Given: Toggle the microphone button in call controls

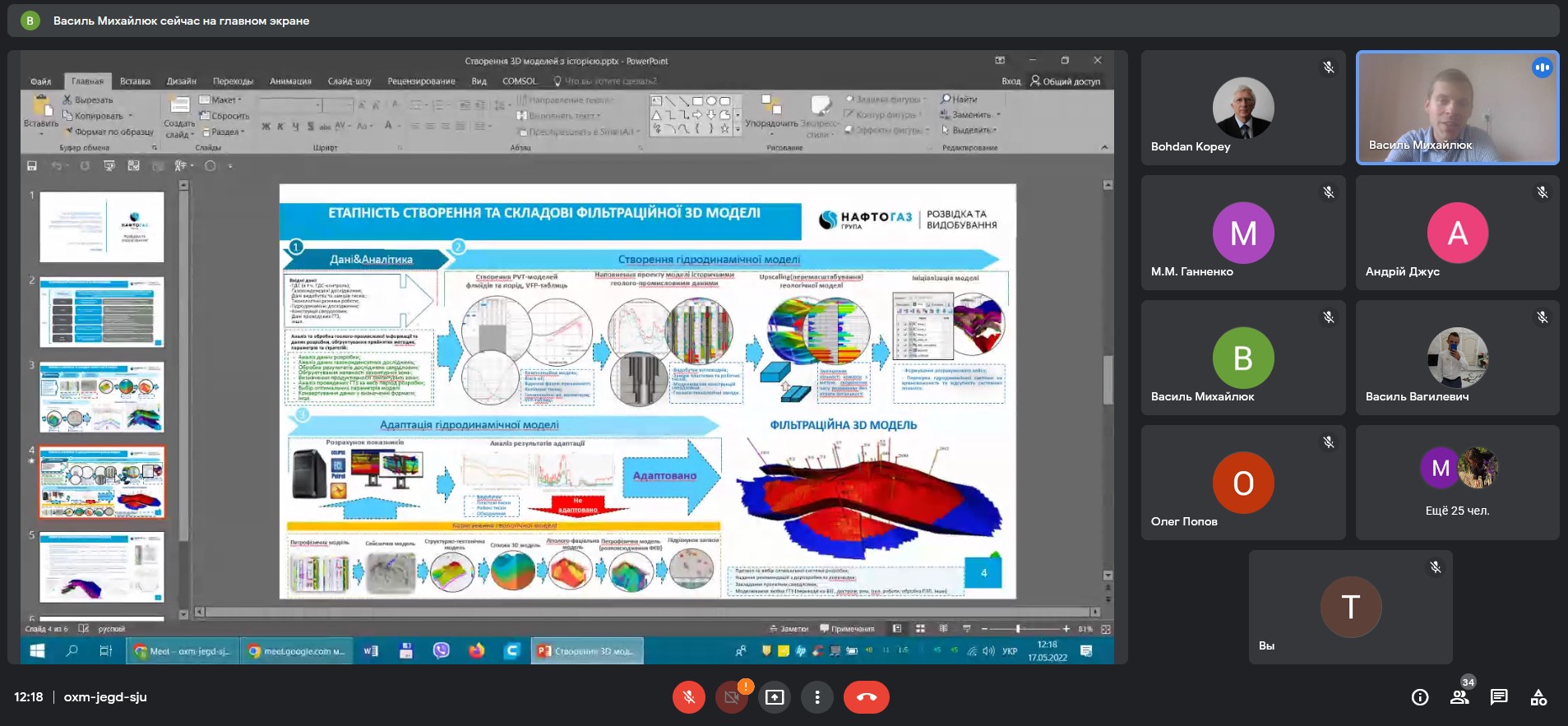Looking at the screenshot, I should tap(688, 697).
